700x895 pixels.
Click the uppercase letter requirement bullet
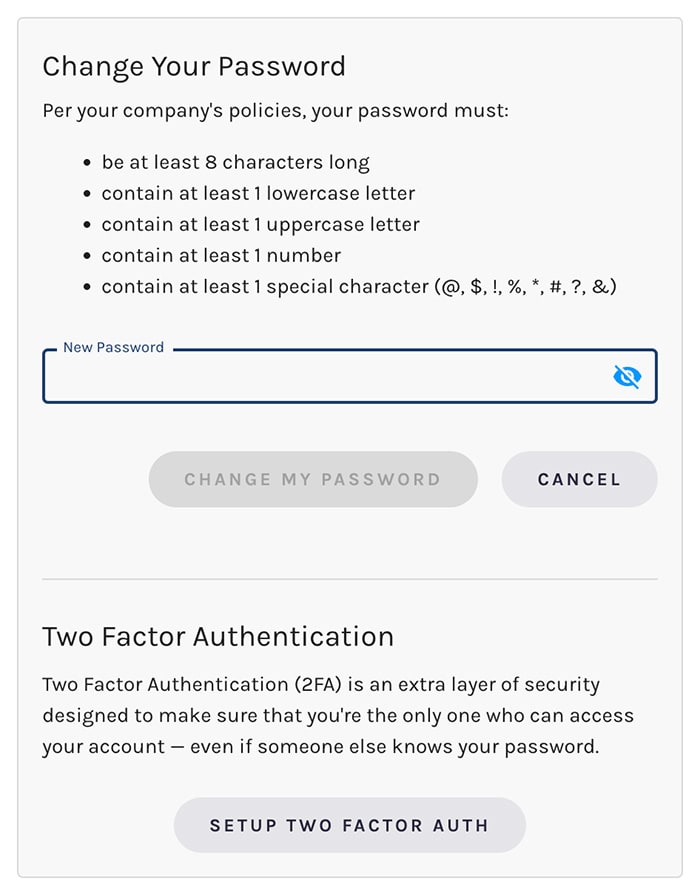pyautogui.click(x=260, y=224)
